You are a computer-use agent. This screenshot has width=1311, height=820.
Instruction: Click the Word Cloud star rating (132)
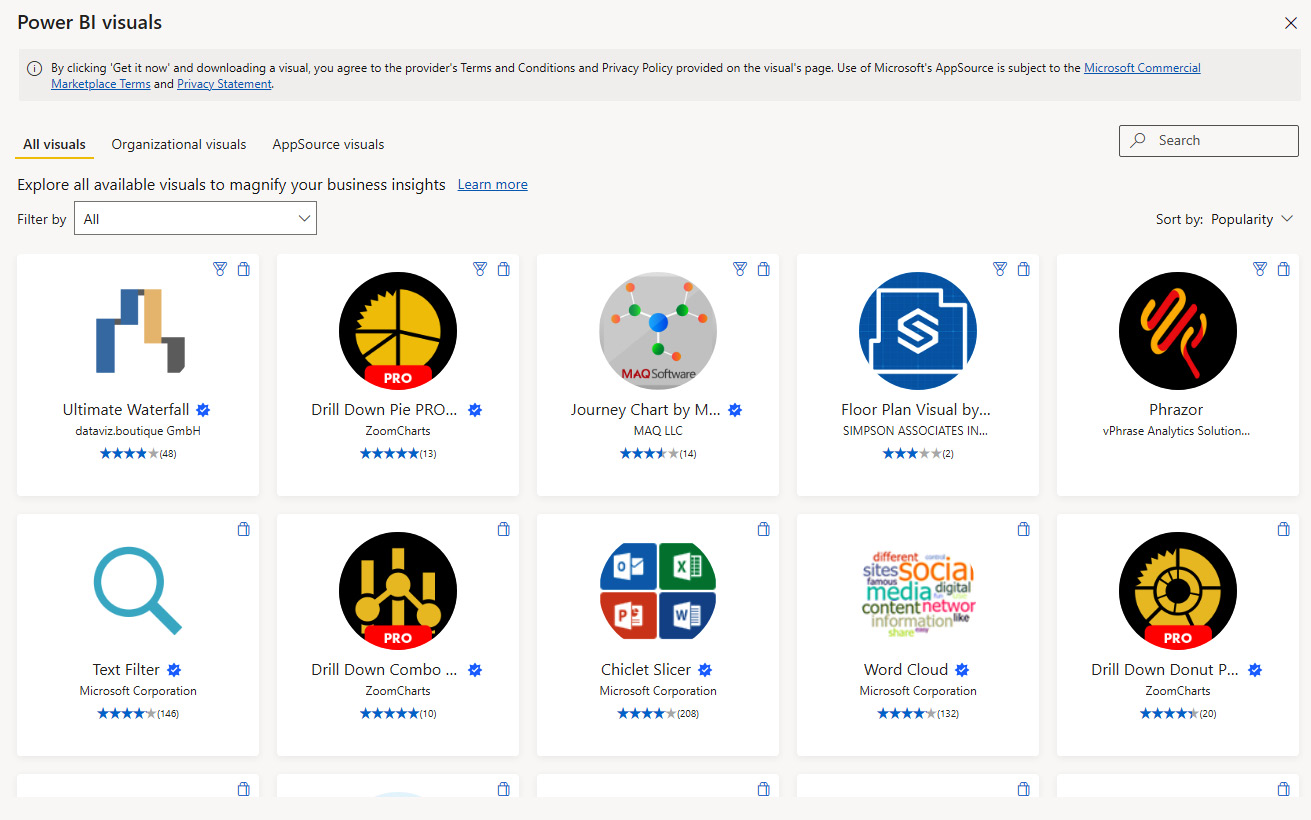tap(918, 714)
